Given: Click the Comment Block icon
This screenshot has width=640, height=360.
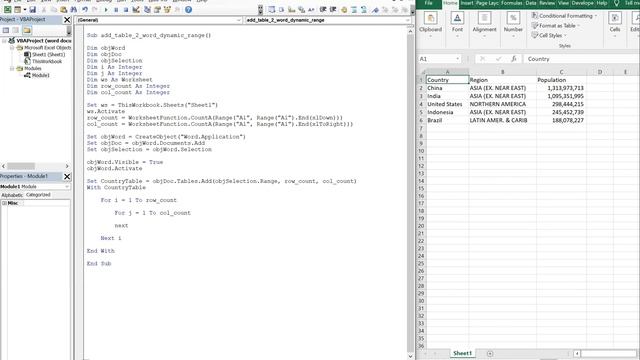Looking at the screenshot, I should click(354, 9).
